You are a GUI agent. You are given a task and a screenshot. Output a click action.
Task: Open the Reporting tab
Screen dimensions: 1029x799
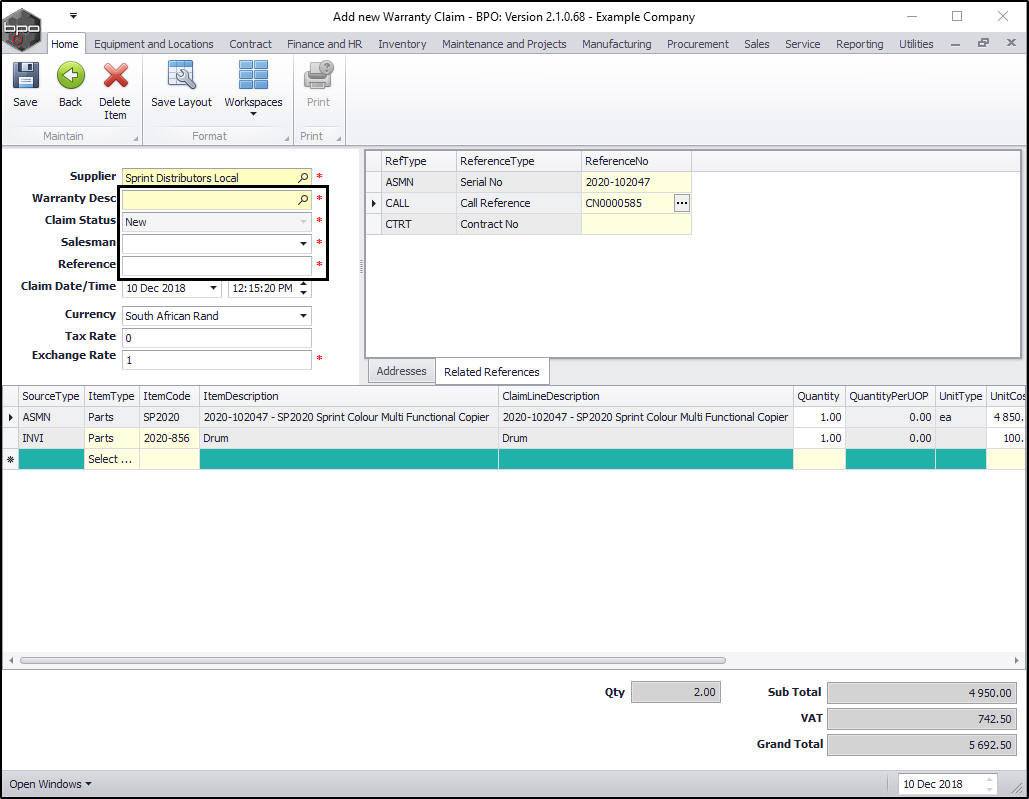859,44
